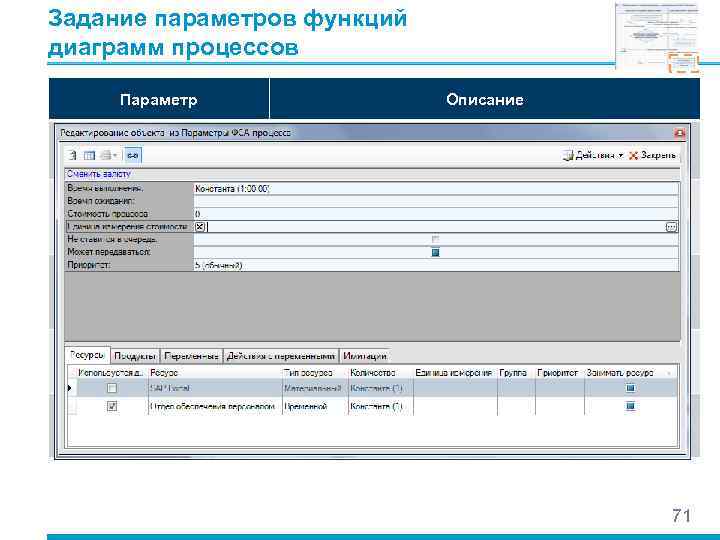Click the Единица измерения column header
The height and width of the screenshot is (540, 720).
(455, 373)
